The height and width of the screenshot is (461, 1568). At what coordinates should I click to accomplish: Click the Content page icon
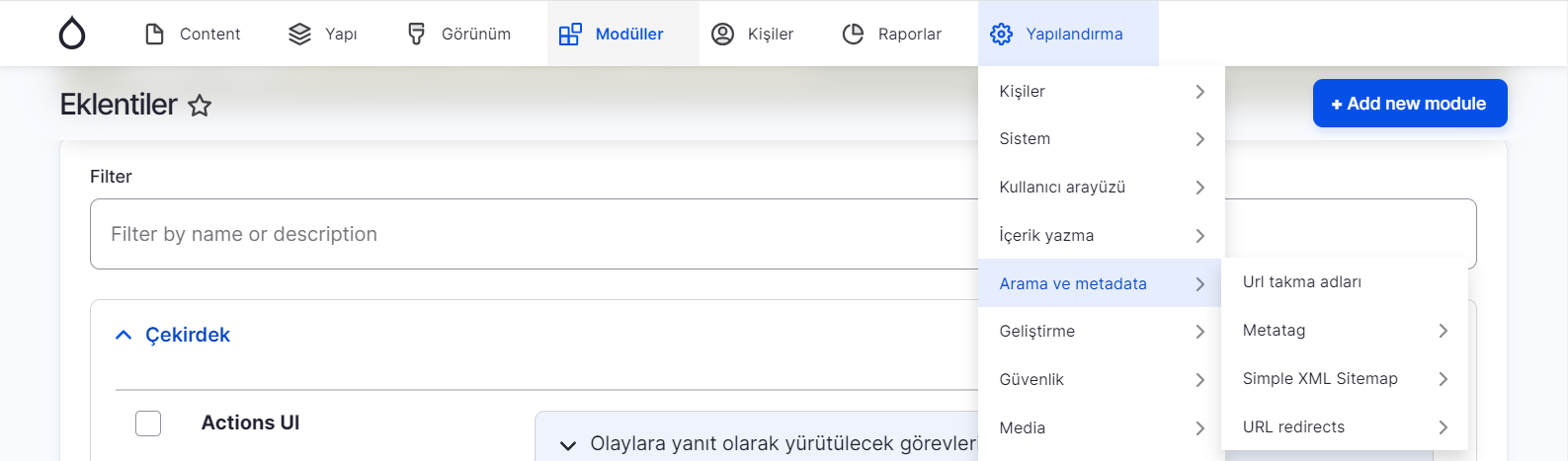[154, 35]
